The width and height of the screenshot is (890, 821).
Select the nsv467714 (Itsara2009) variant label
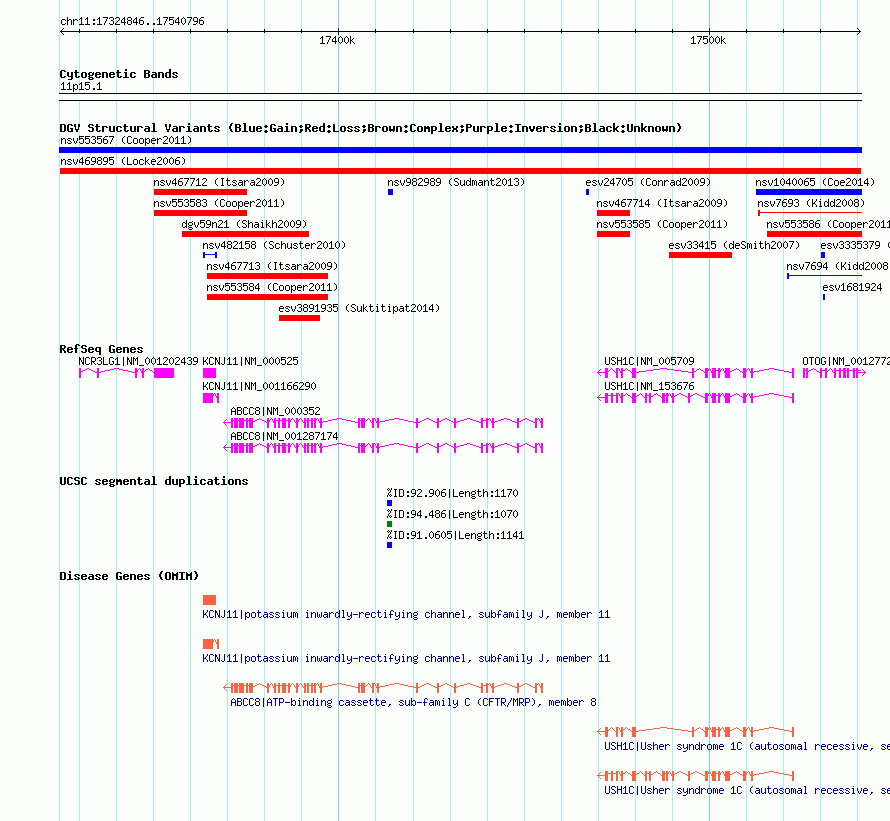[662, 203]
